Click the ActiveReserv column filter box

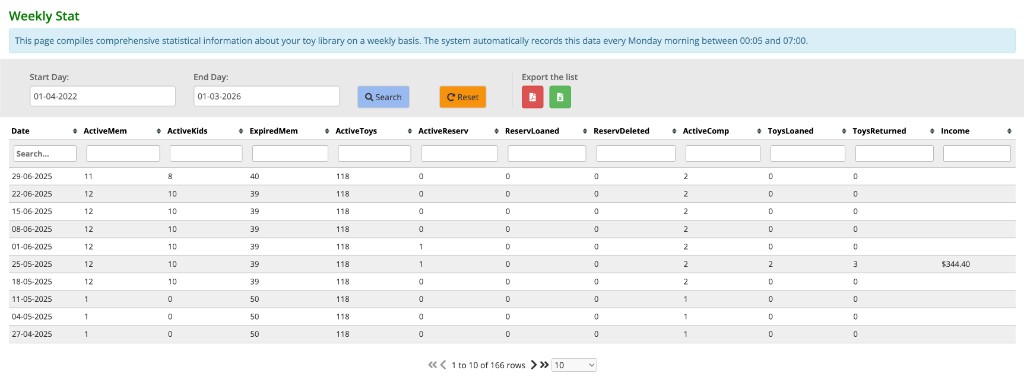point(459,153)
